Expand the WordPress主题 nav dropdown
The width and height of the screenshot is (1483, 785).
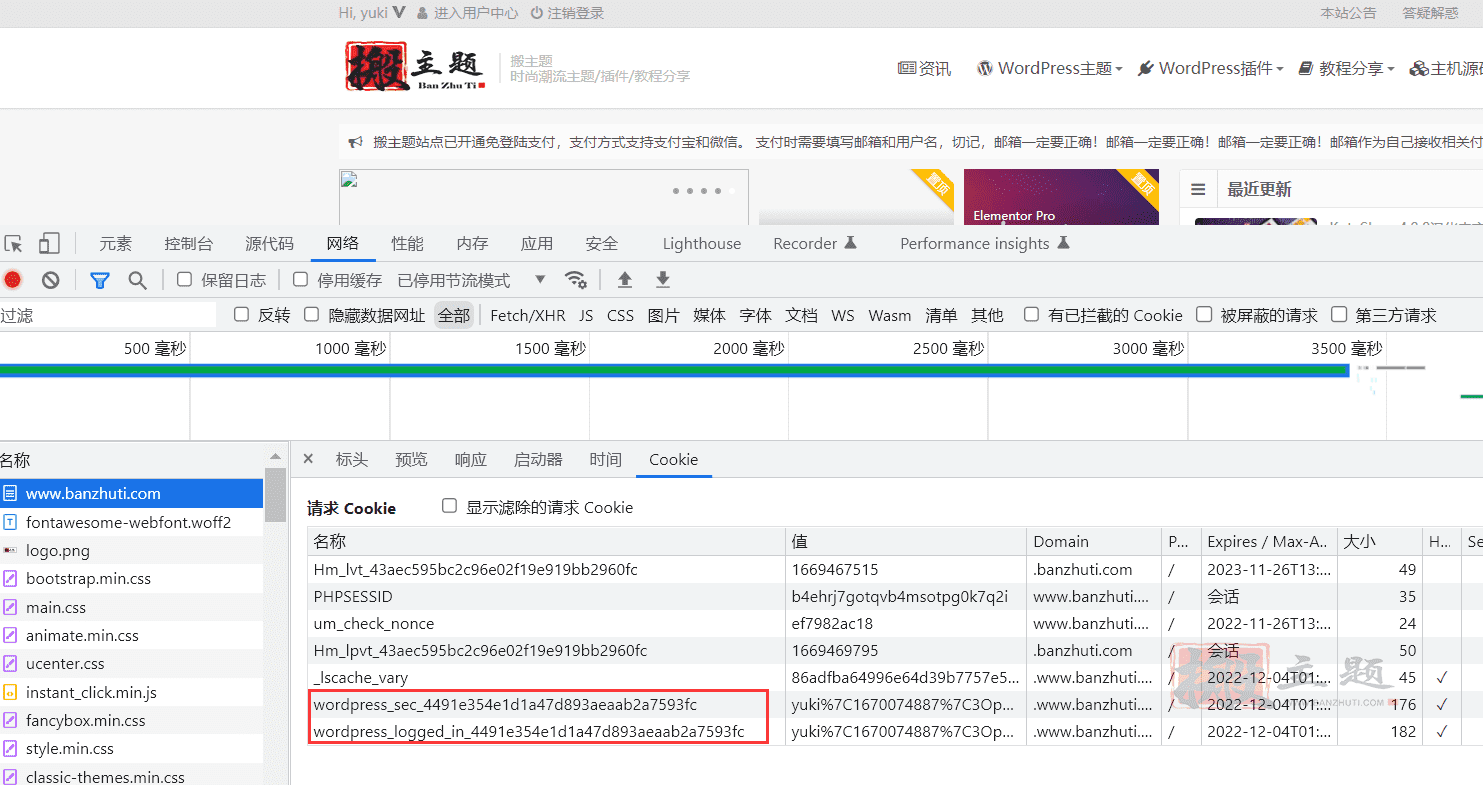coord(1049,68)
